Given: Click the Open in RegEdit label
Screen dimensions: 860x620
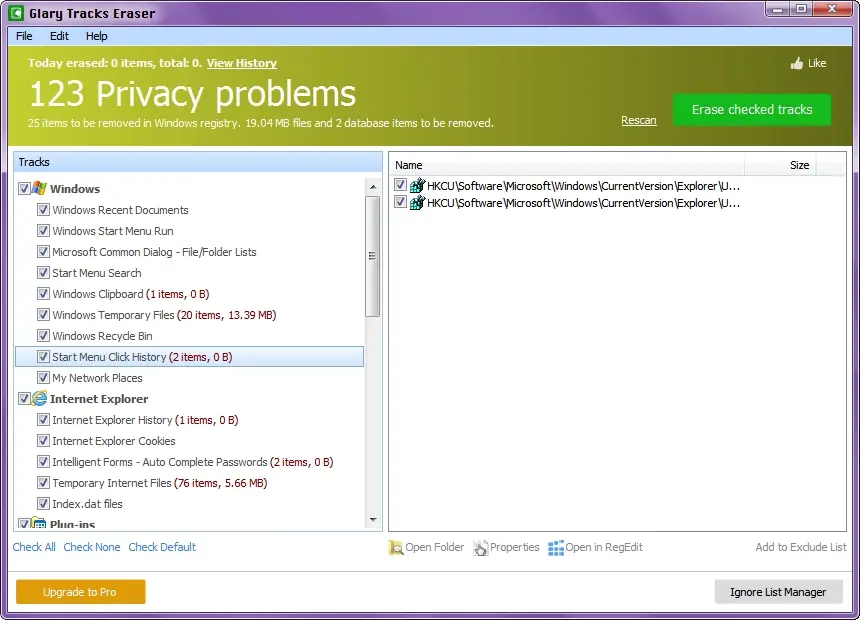Looking at the screenshot, I should (x=604, y=547).
